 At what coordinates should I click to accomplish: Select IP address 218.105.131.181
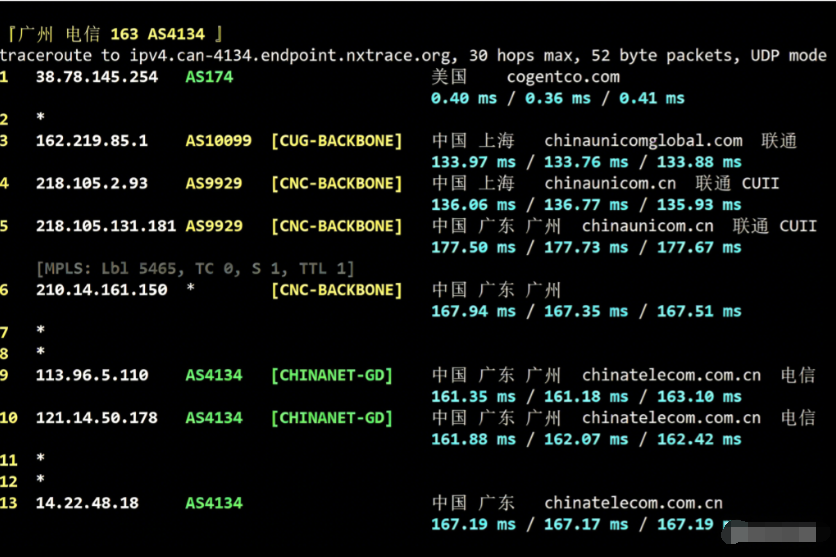point(106,226)
